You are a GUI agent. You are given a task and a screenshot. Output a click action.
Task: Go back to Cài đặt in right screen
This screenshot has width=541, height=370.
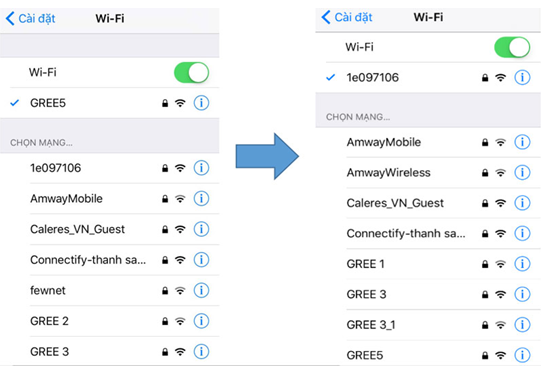[347, 17]
